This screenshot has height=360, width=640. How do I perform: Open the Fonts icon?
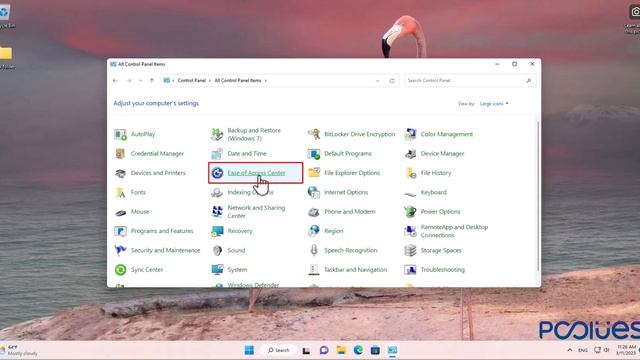(120, 192)
